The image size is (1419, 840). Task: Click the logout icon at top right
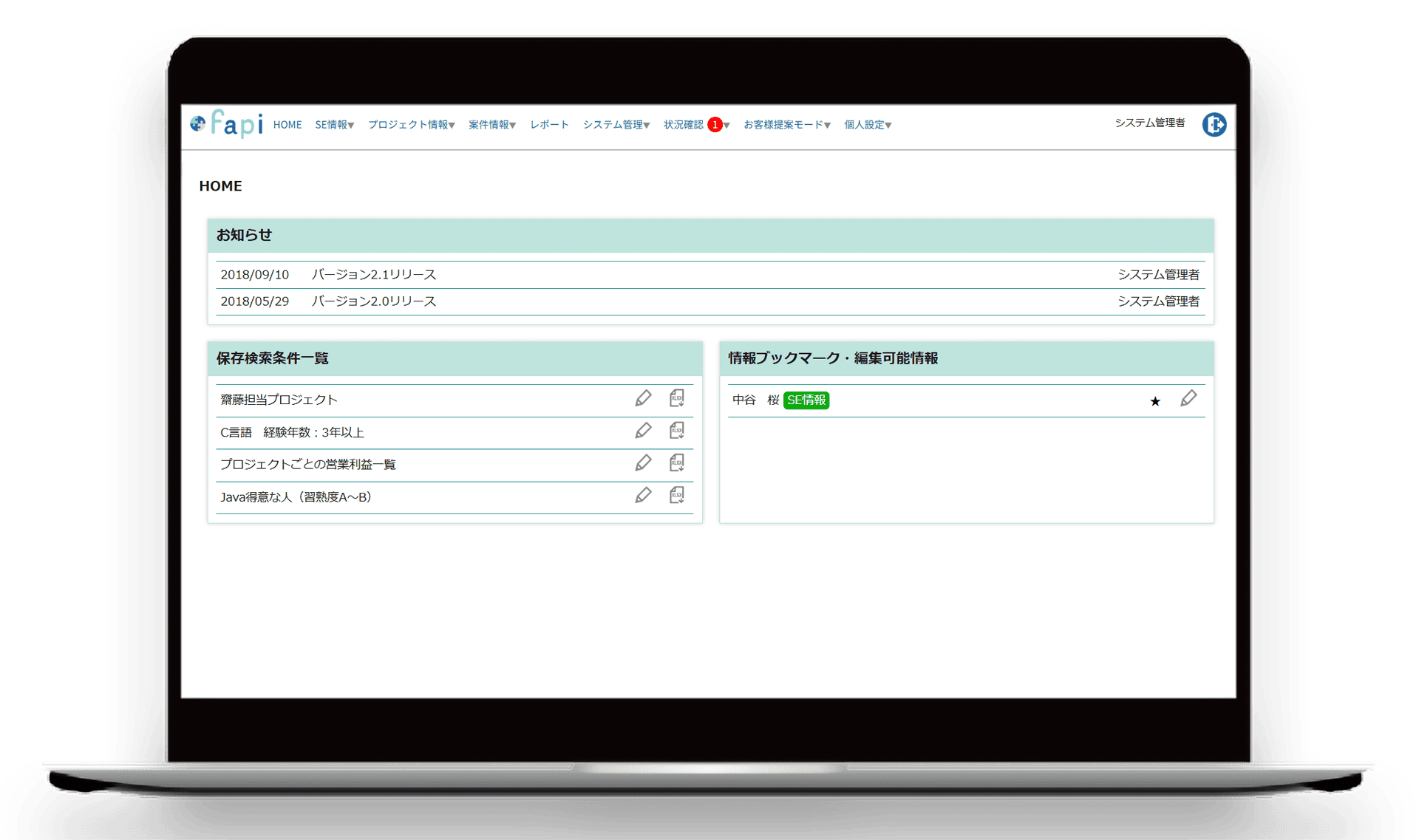(1214, 125)
